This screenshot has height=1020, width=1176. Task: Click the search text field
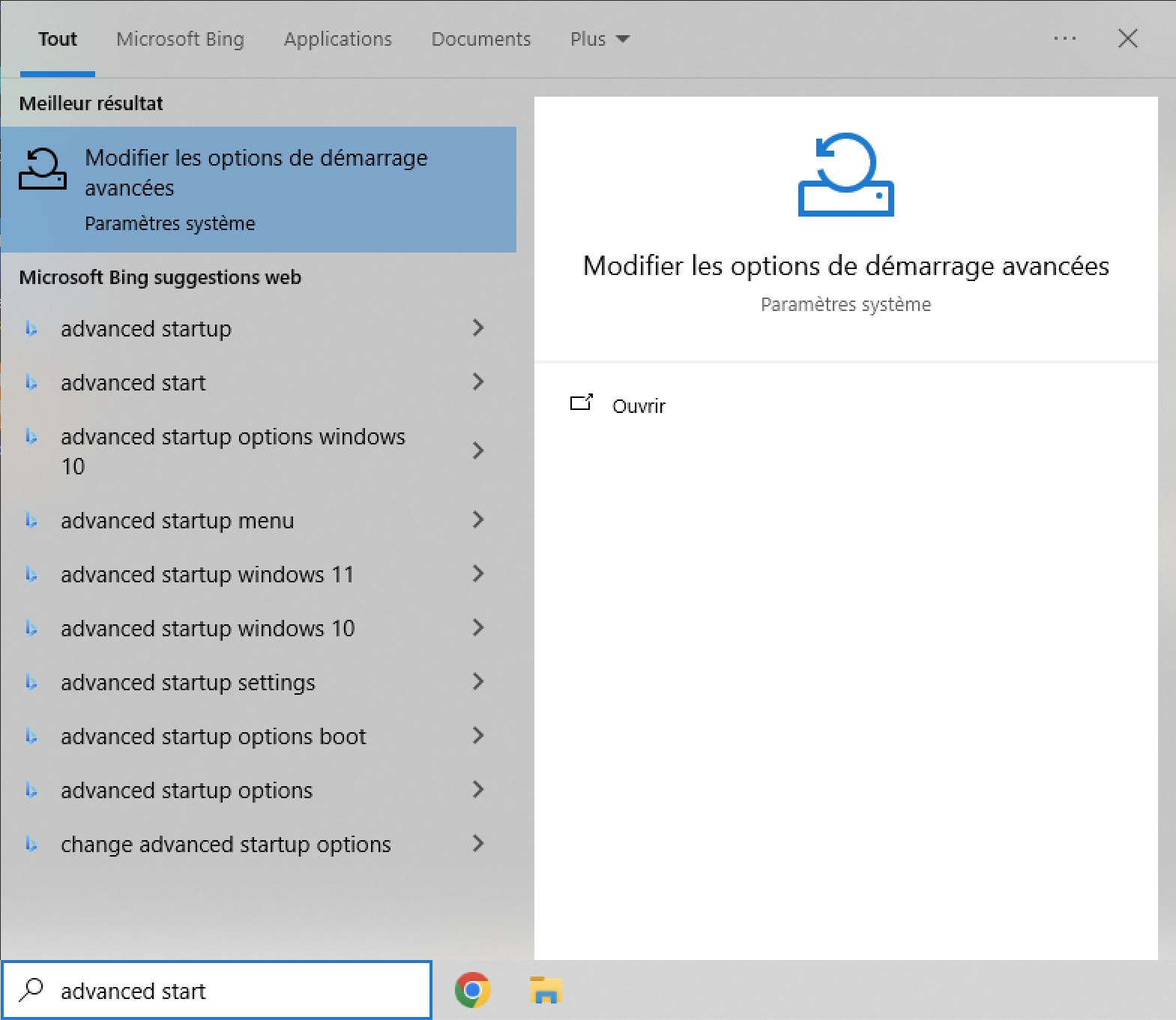click(x=240, y=991)
